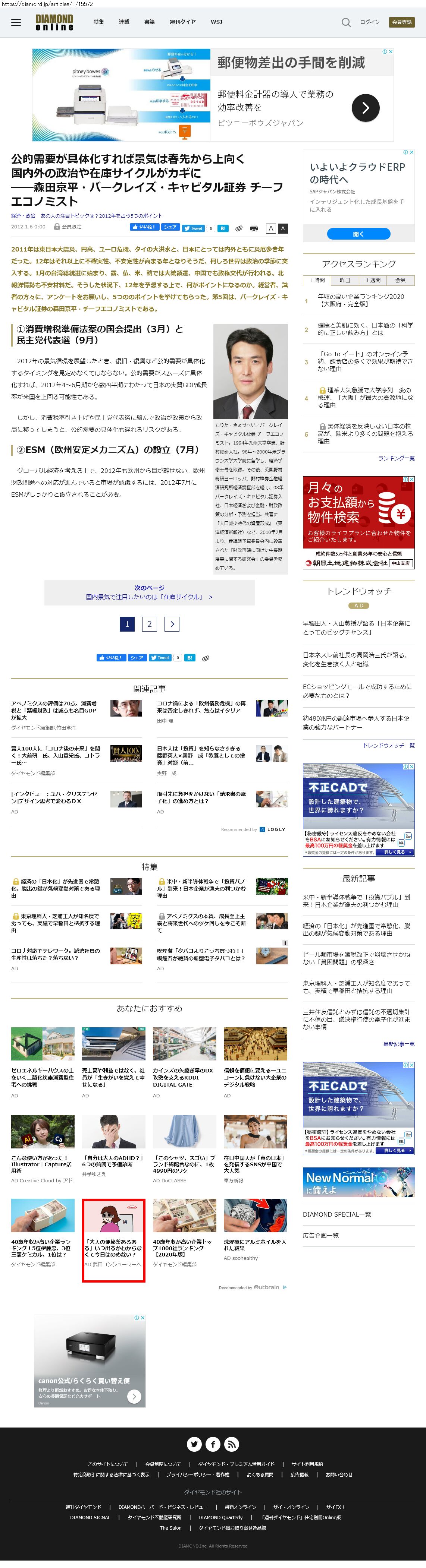Switch ranking to the 昨日 tab
This screenshot has width=426, height=1568.
[x=345, y=280]
